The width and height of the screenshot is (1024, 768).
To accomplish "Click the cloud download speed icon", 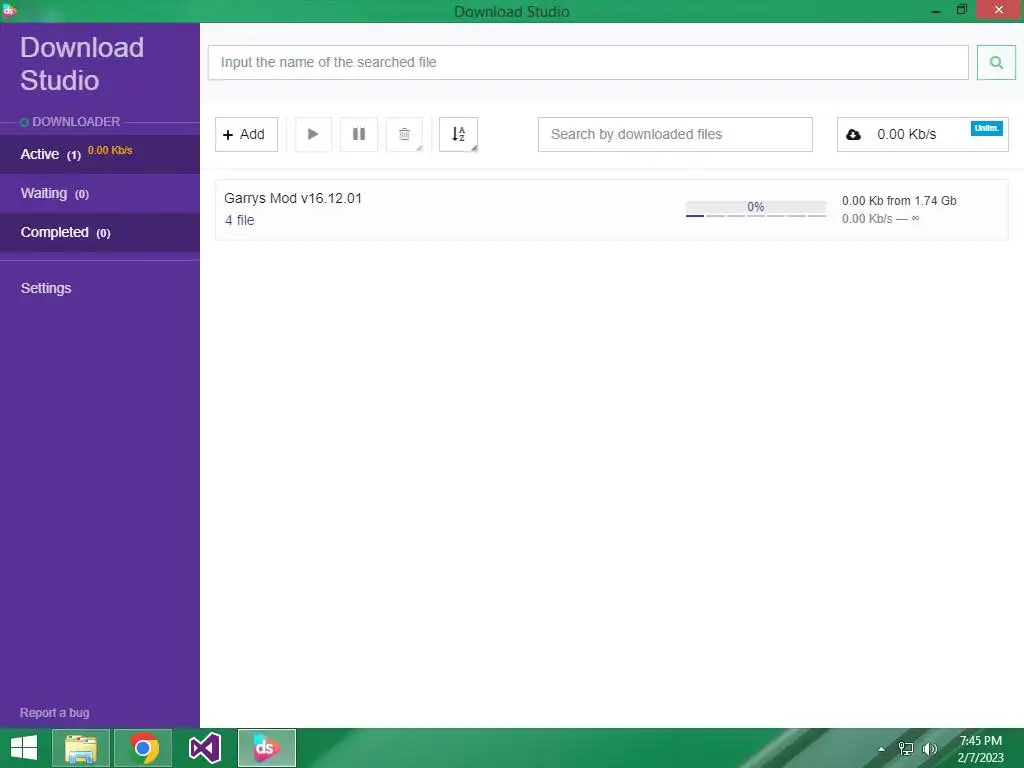I will point(853,135).
